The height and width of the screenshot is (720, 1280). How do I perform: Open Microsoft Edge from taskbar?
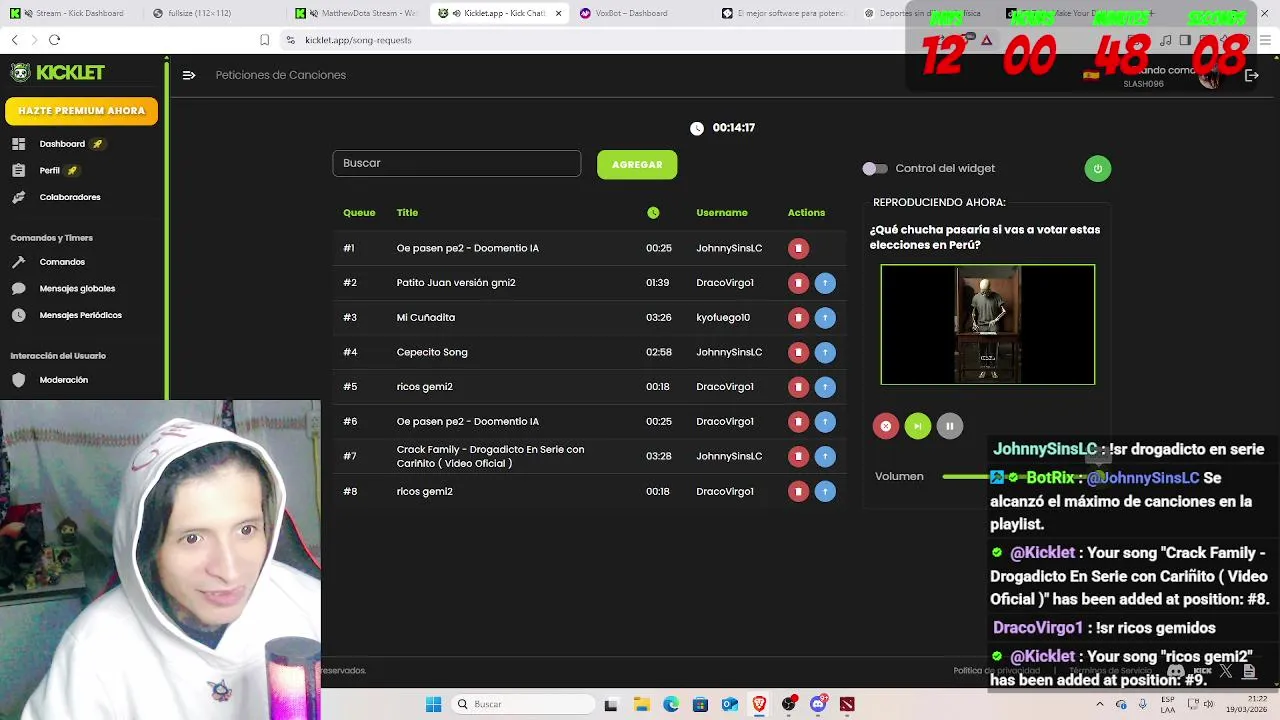click(670, 704)
